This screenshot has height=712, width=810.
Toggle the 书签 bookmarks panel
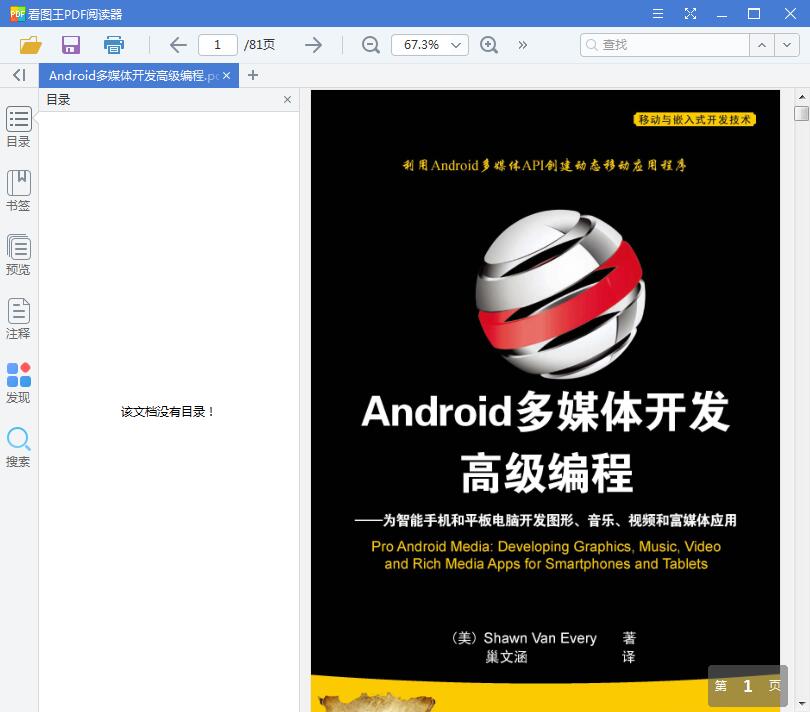(x=19, y=192)
